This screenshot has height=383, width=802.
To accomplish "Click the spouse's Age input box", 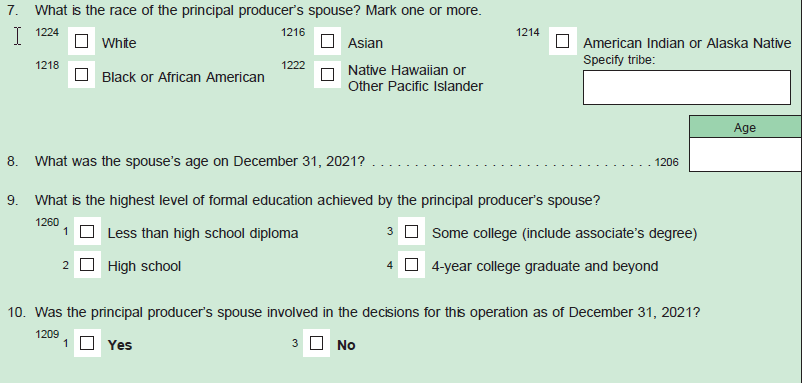I will click(x=745, y=155).
